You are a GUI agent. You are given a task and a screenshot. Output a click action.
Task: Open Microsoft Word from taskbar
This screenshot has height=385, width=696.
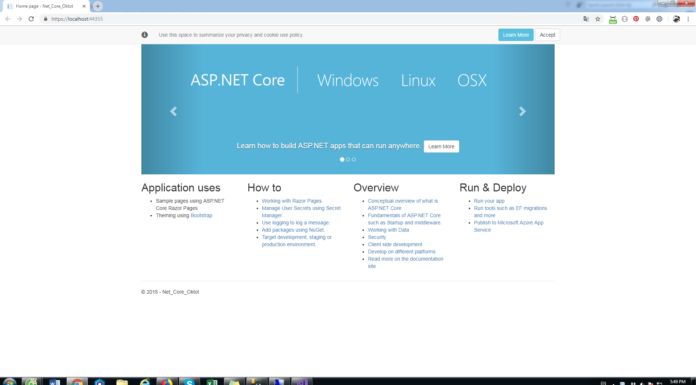[55, 382]
